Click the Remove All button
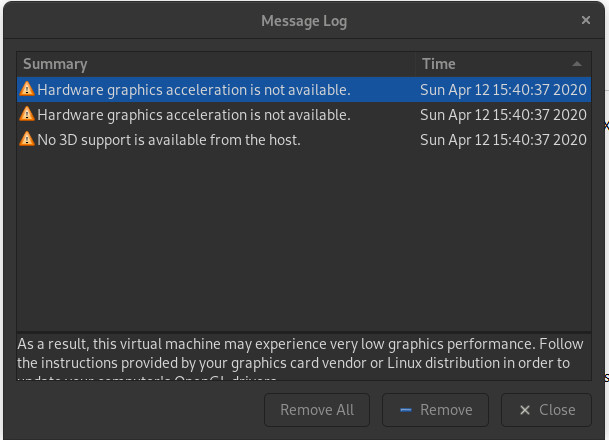This screenshot has height=440, width=609. click(317, 410)
